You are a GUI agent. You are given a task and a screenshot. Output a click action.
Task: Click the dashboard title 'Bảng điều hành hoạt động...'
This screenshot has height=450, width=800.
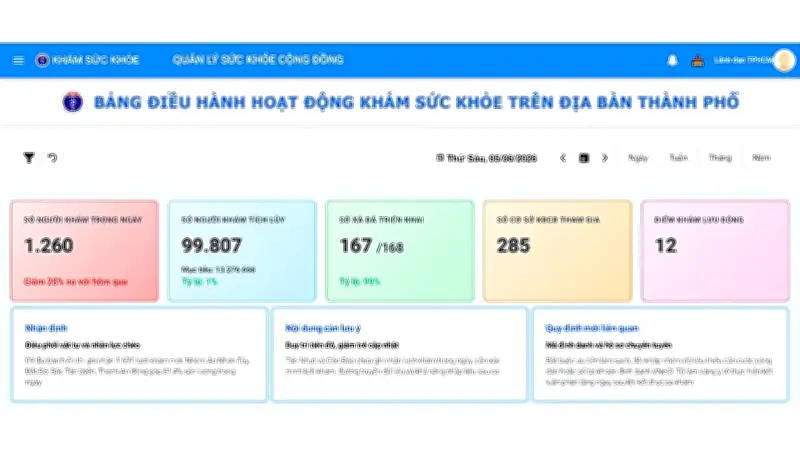416,102
